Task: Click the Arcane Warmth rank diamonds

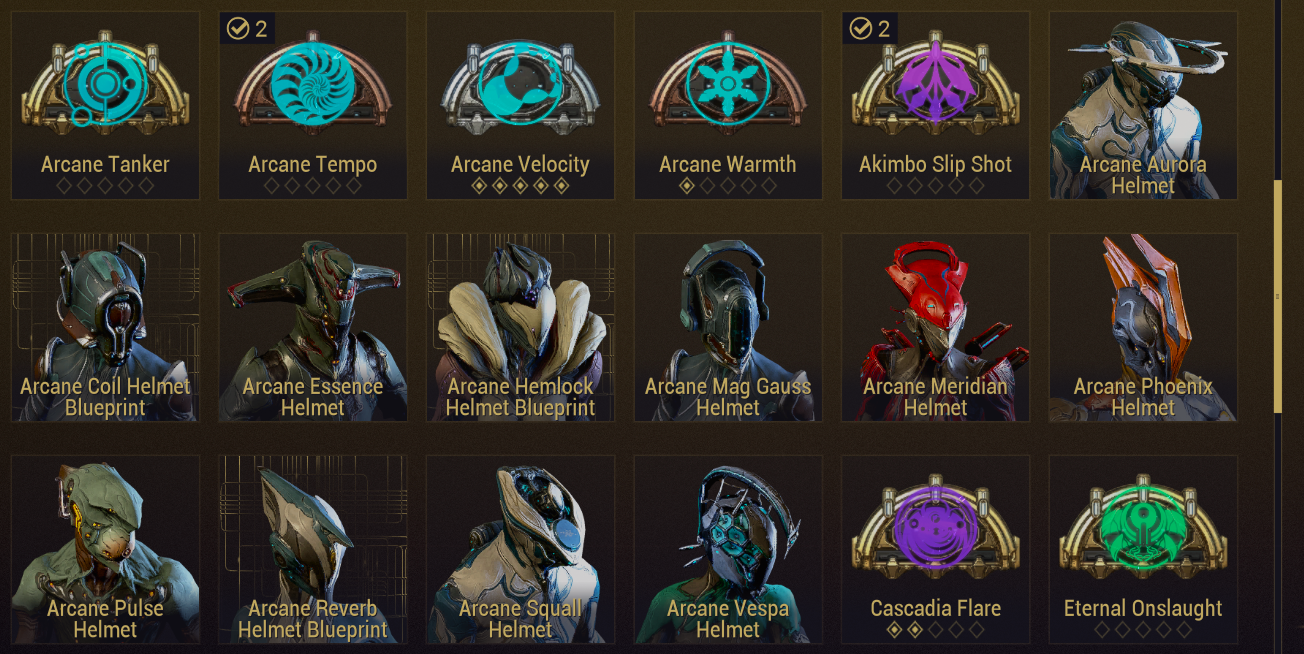Action: 728,186
